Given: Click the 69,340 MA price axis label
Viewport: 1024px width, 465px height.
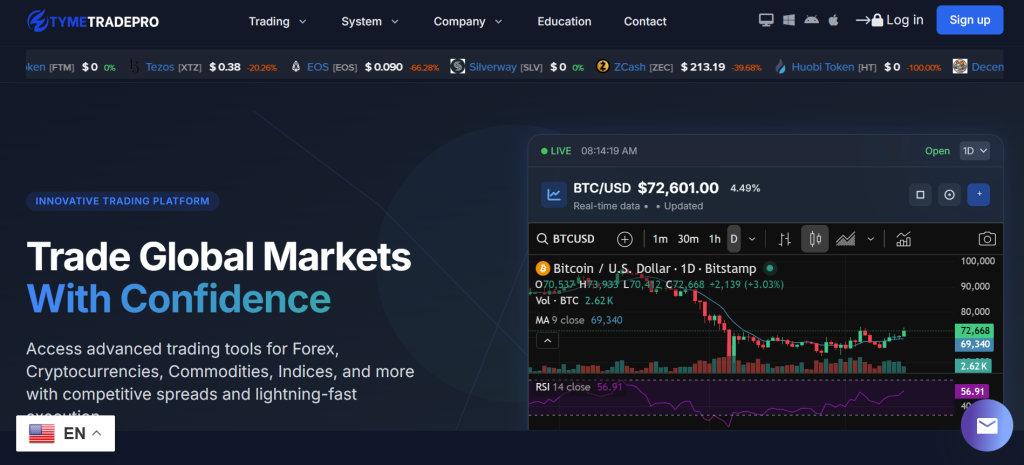Looking at the screenshot, I should coord(973,344).
